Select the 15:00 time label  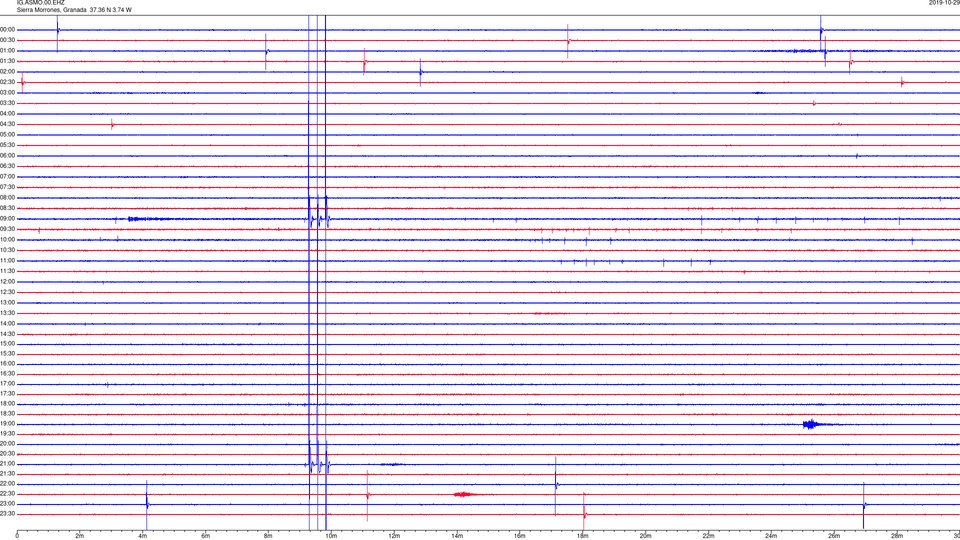8,344
